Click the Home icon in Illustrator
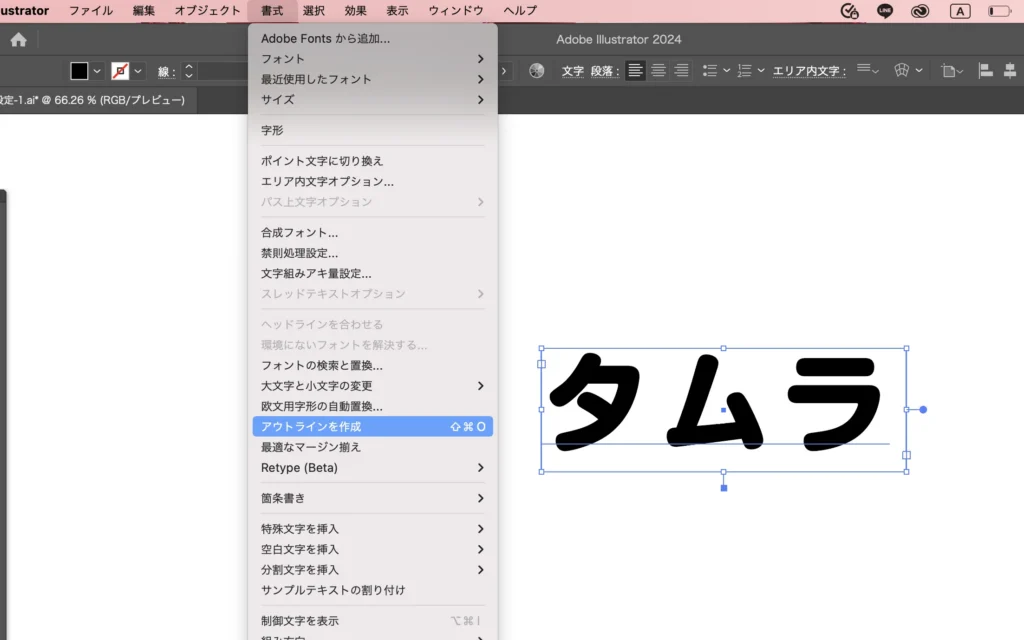 [x=18, y=40]
